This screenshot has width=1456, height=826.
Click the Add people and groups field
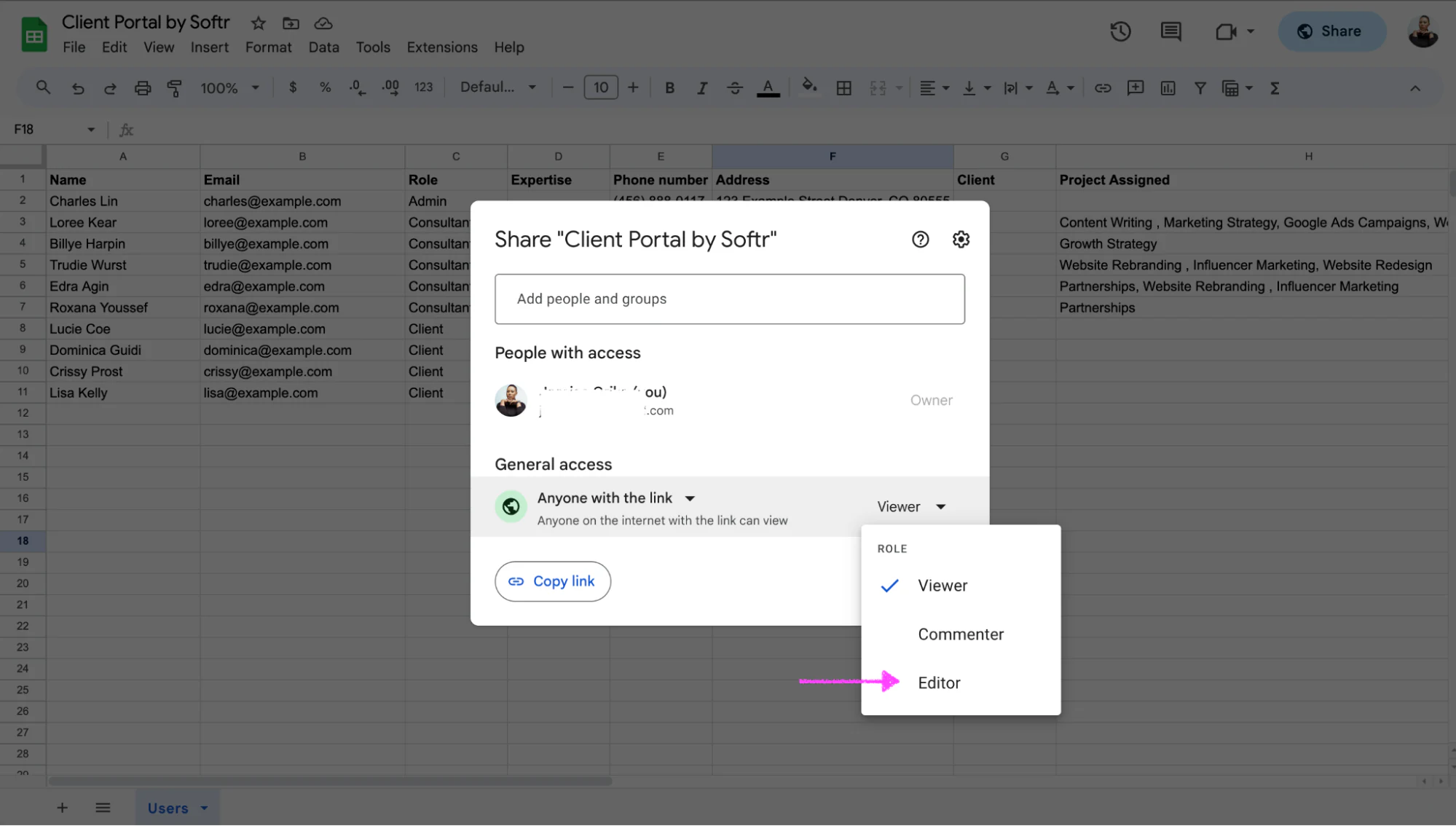click(x=729, y=299)
